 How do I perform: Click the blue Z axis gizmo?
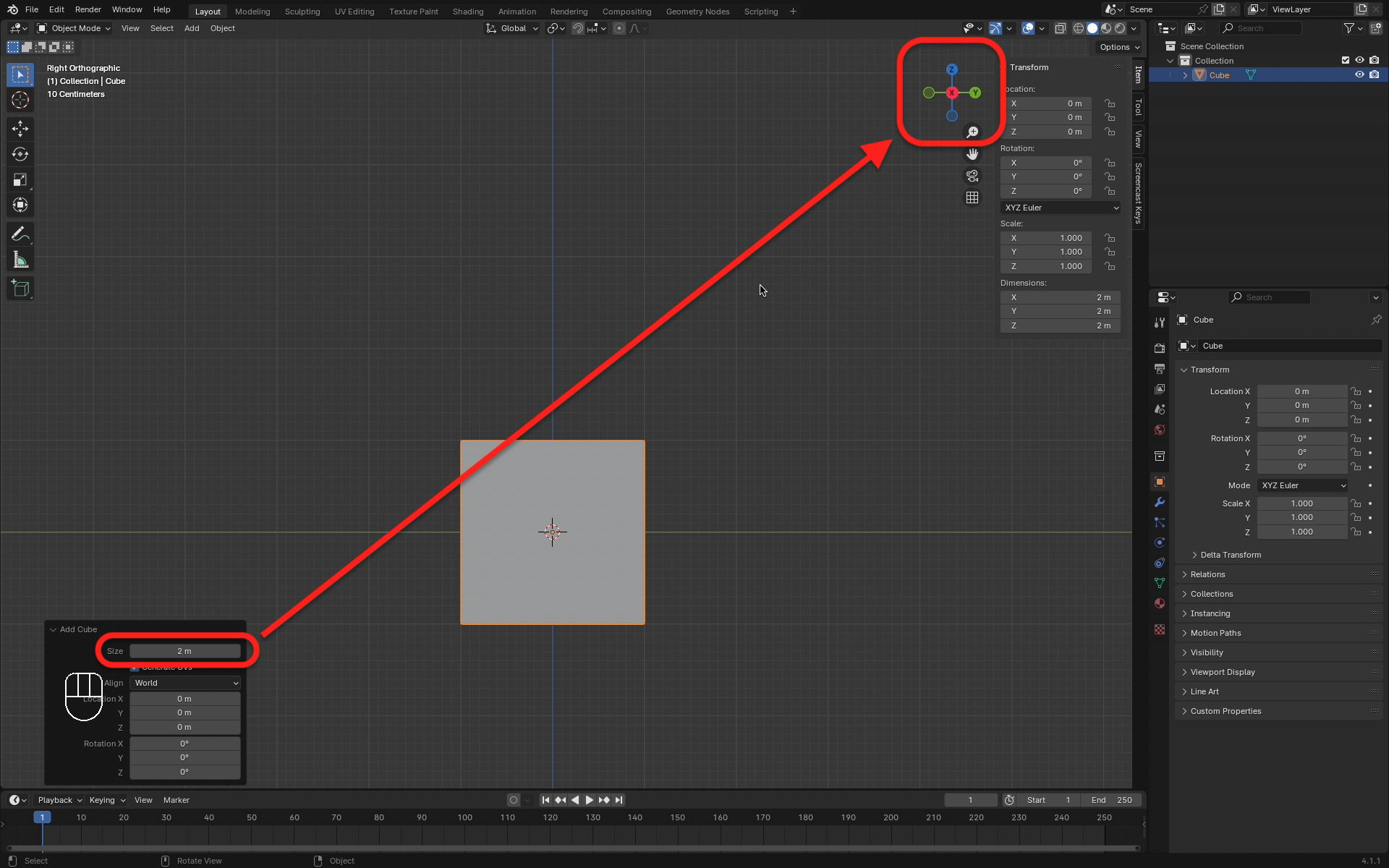pyautogui.click(x=952, y=69)
